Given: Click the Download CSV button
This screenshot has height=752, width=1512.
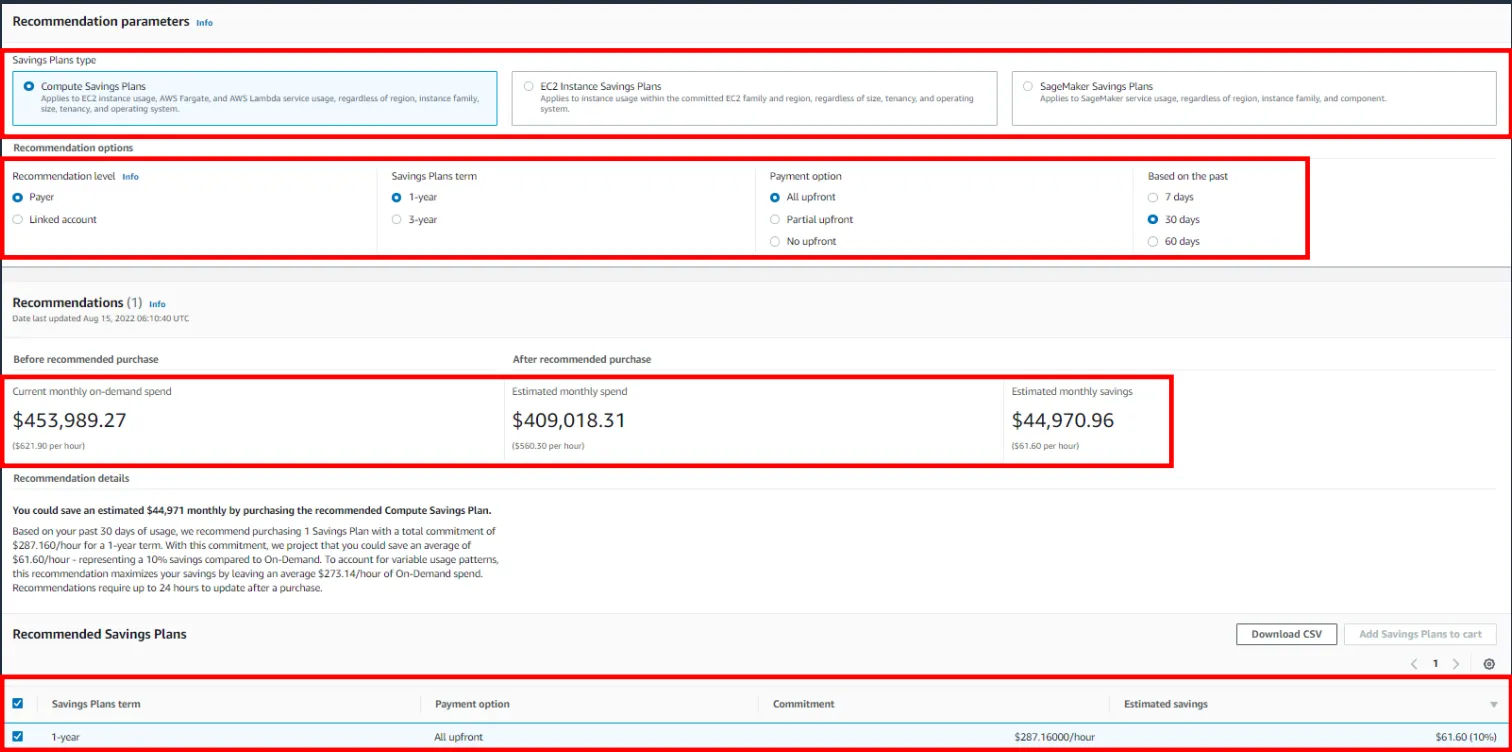Looking at the screenshot, I should coord(1286,633).
